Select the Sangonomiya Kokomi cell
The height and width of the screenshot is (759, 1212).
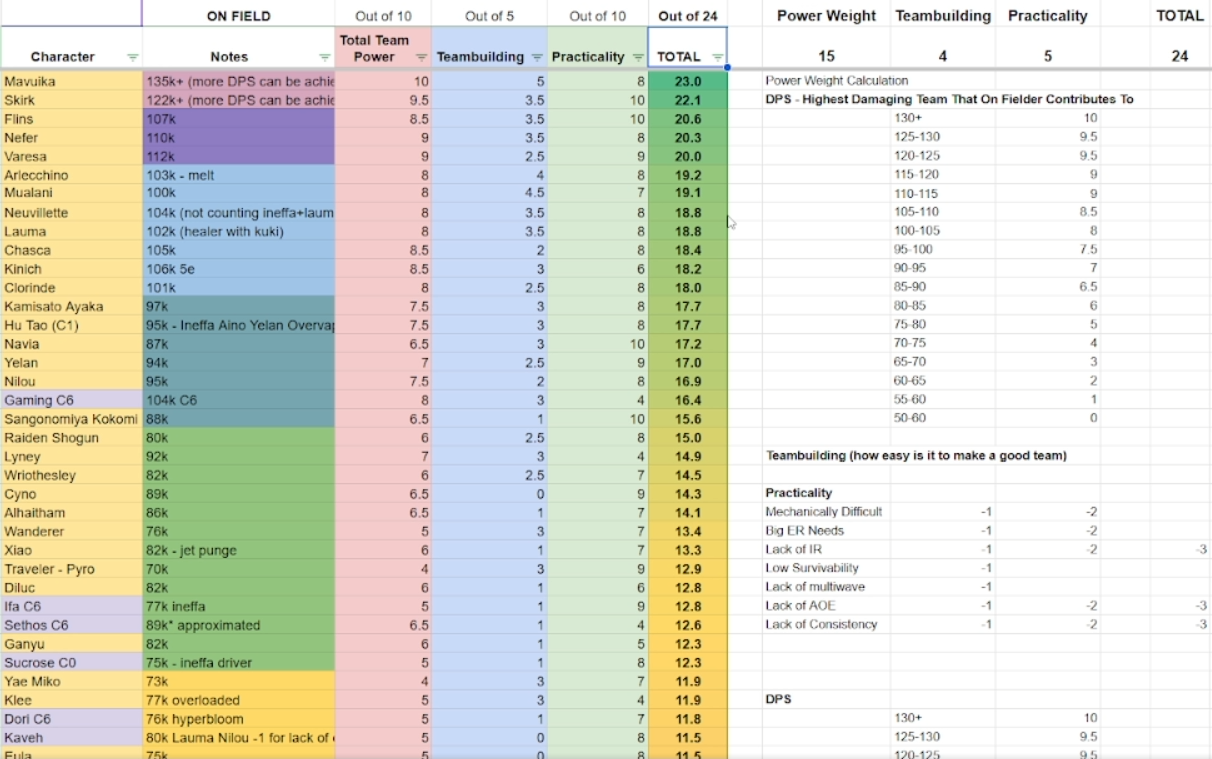[71, 419]
